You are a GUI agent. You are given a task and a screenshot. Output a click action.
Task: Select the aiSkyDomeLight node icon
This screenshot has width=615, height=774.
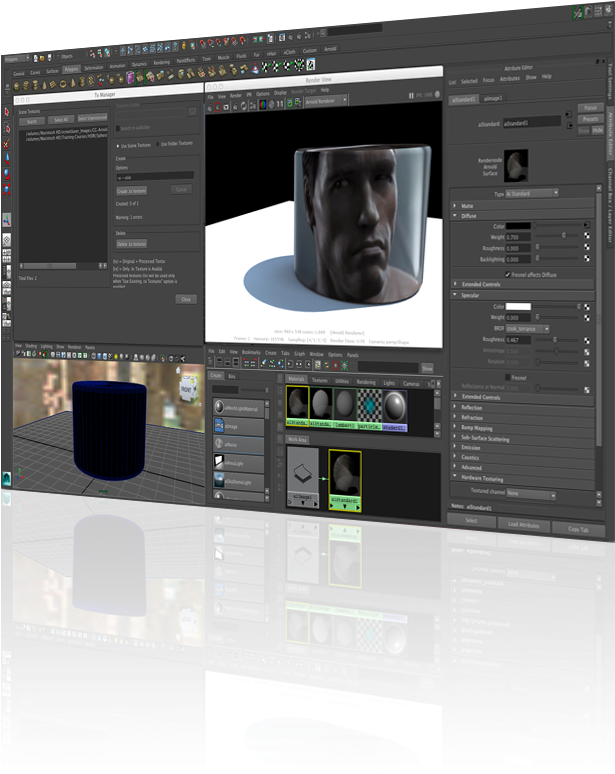coord(219,480)
